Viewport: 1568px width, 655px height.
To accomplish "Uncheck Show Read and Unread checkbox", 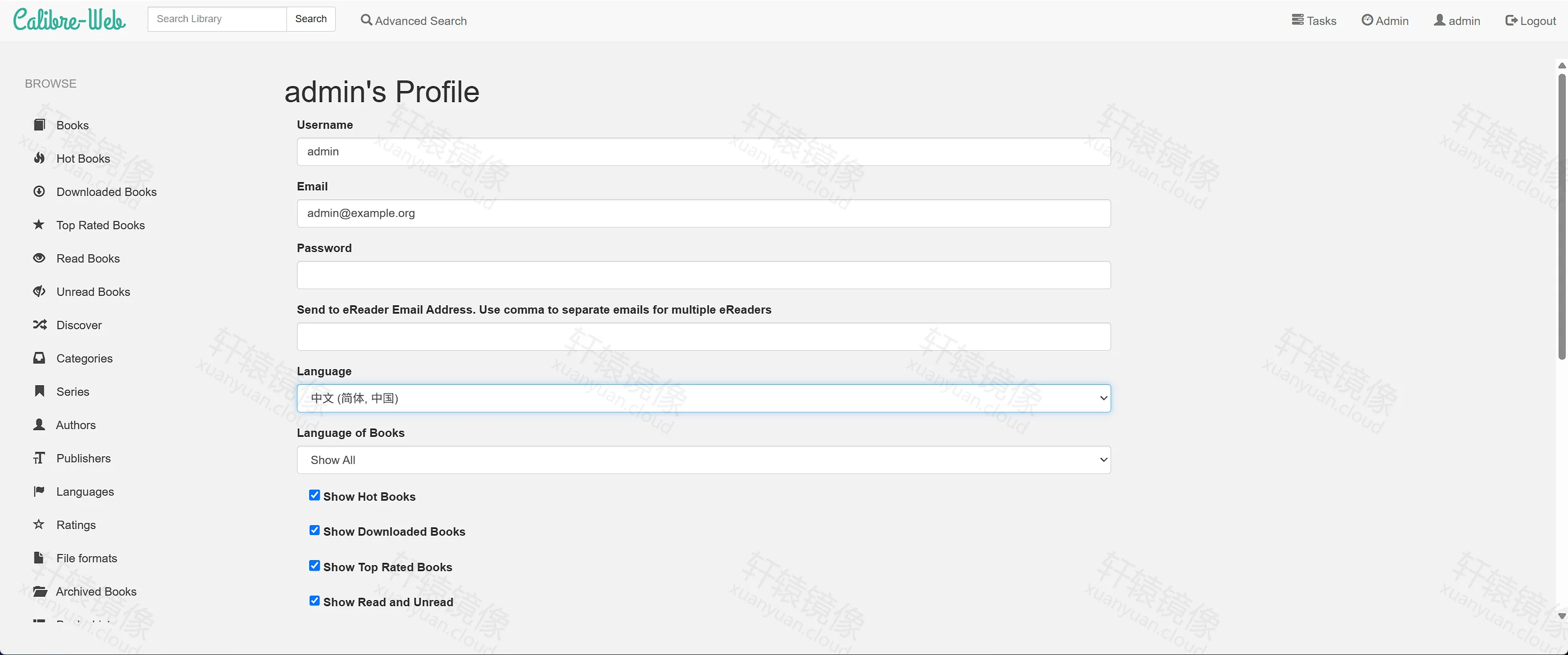I will (315, 601).
